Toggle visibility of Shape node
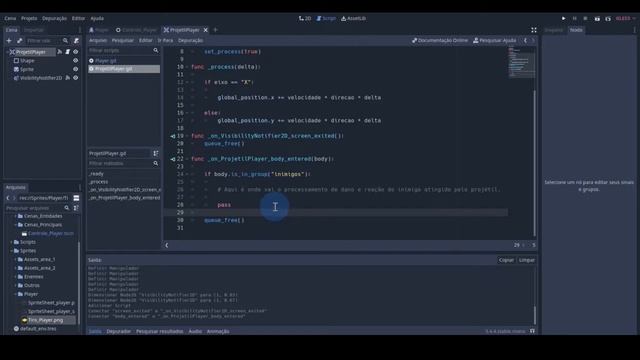Screen dimensions: 640x360 (x=76, y=60)
